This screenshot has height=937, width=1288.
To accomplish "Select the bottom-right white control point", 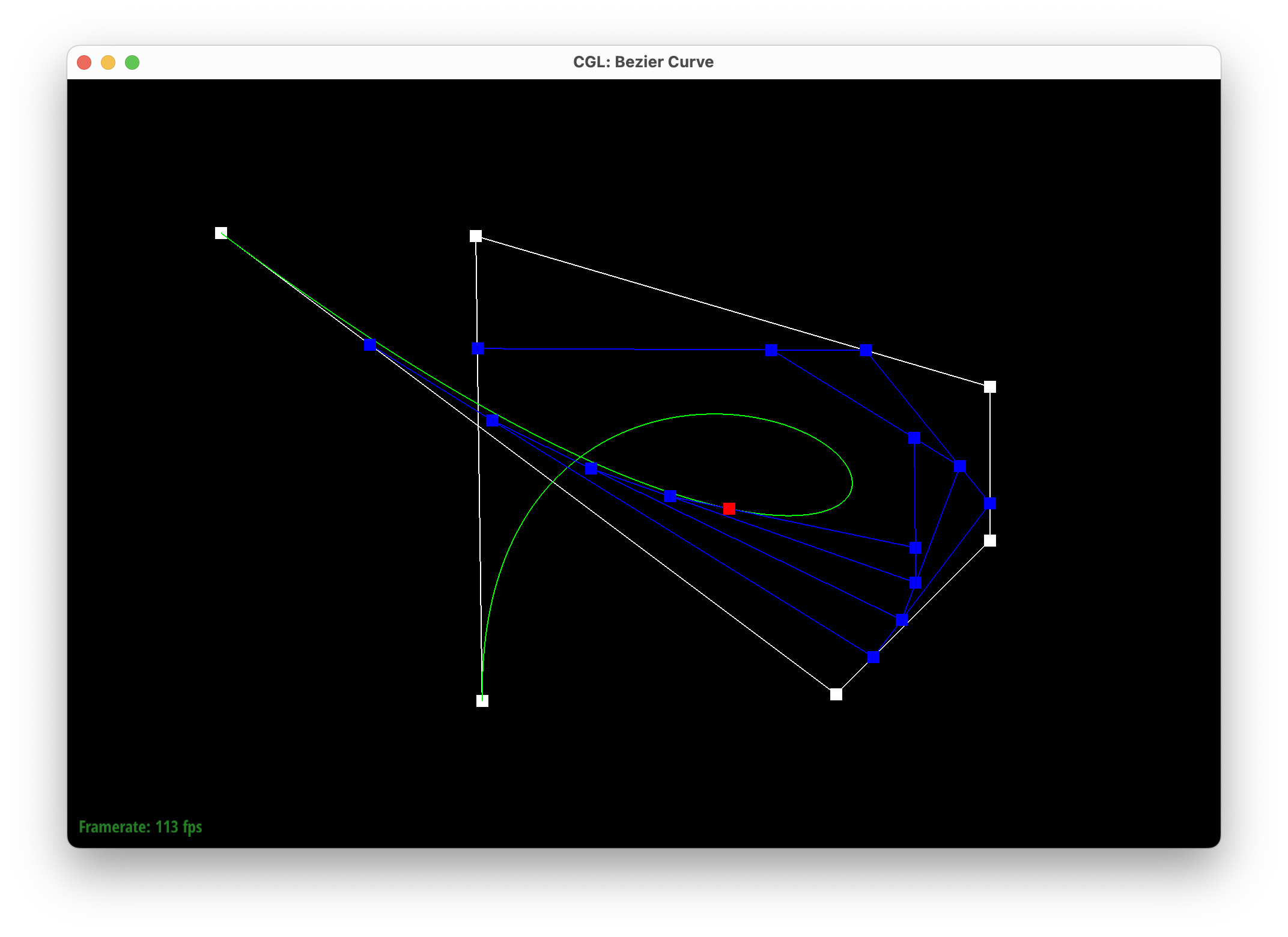I will [835, 693].
